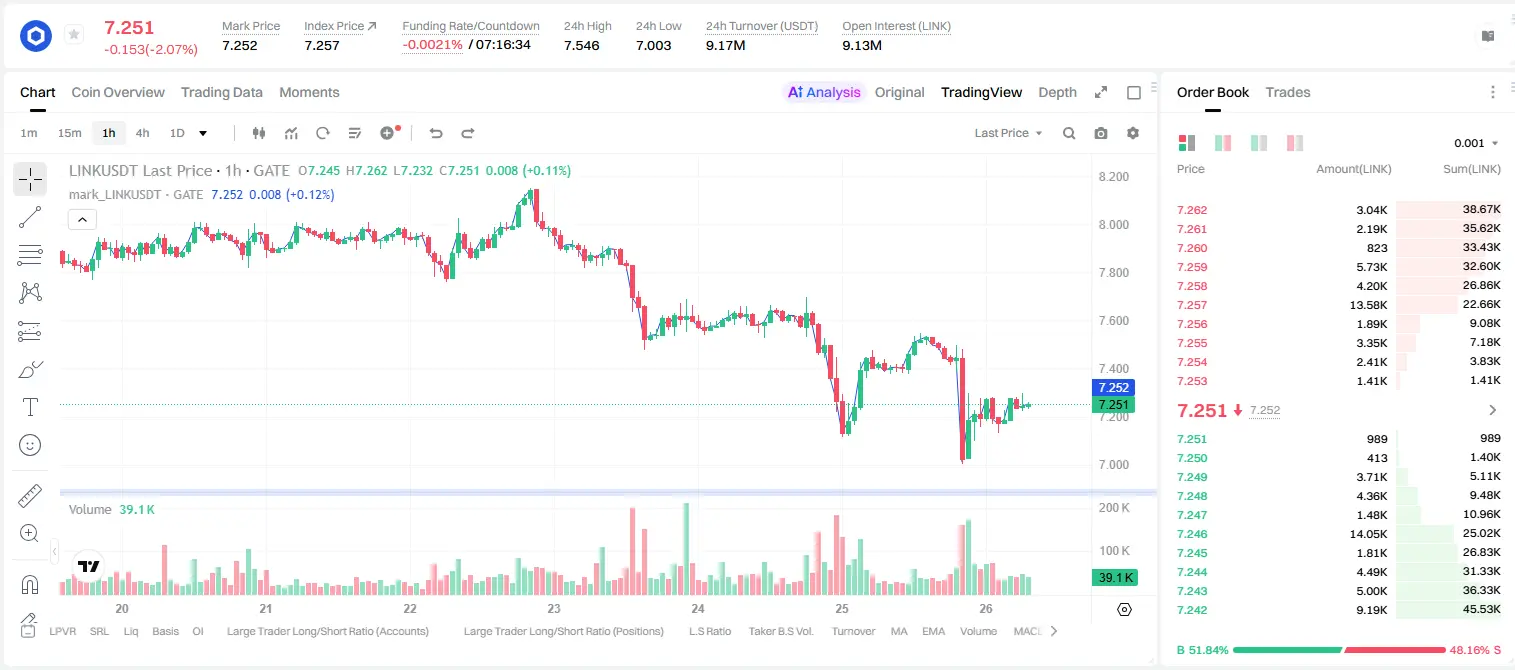The height and width of the screenshot is (670, 1515).
Task: Select the trend line drawing tool
Action: click(30, 217)
